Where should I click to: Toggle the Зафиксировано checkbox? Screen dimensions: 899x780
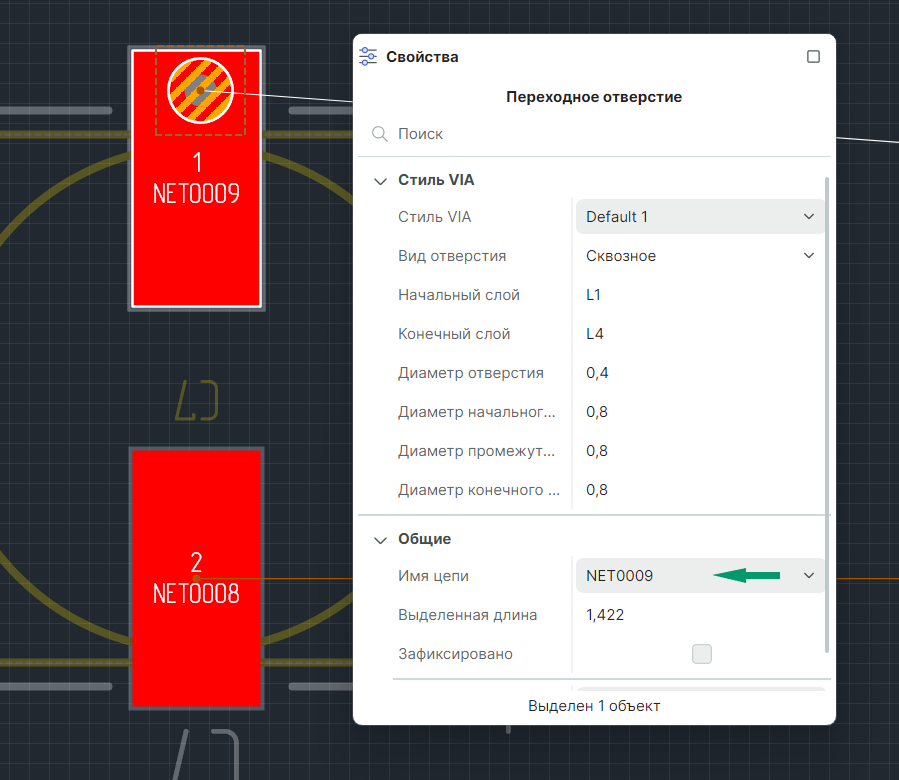(x=702, y=654)
